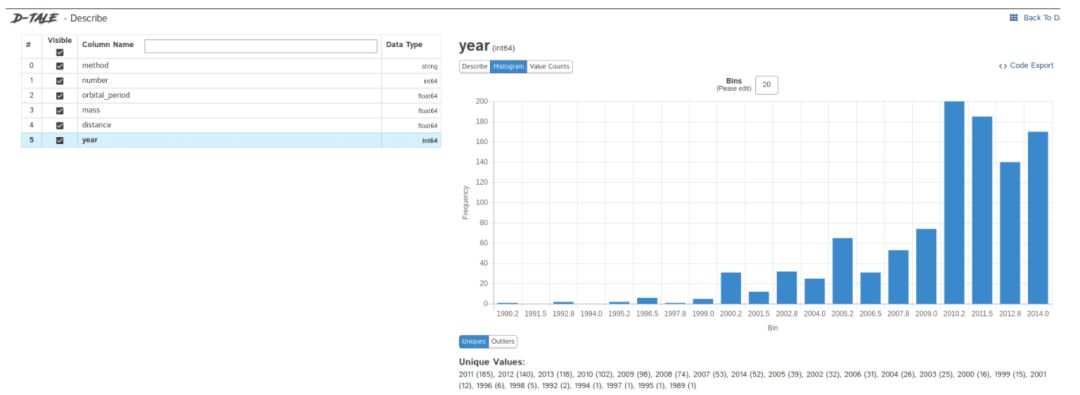Uncheck visibility for the mass column
Screen dimensions: 1080x395
tap(60, 110)
